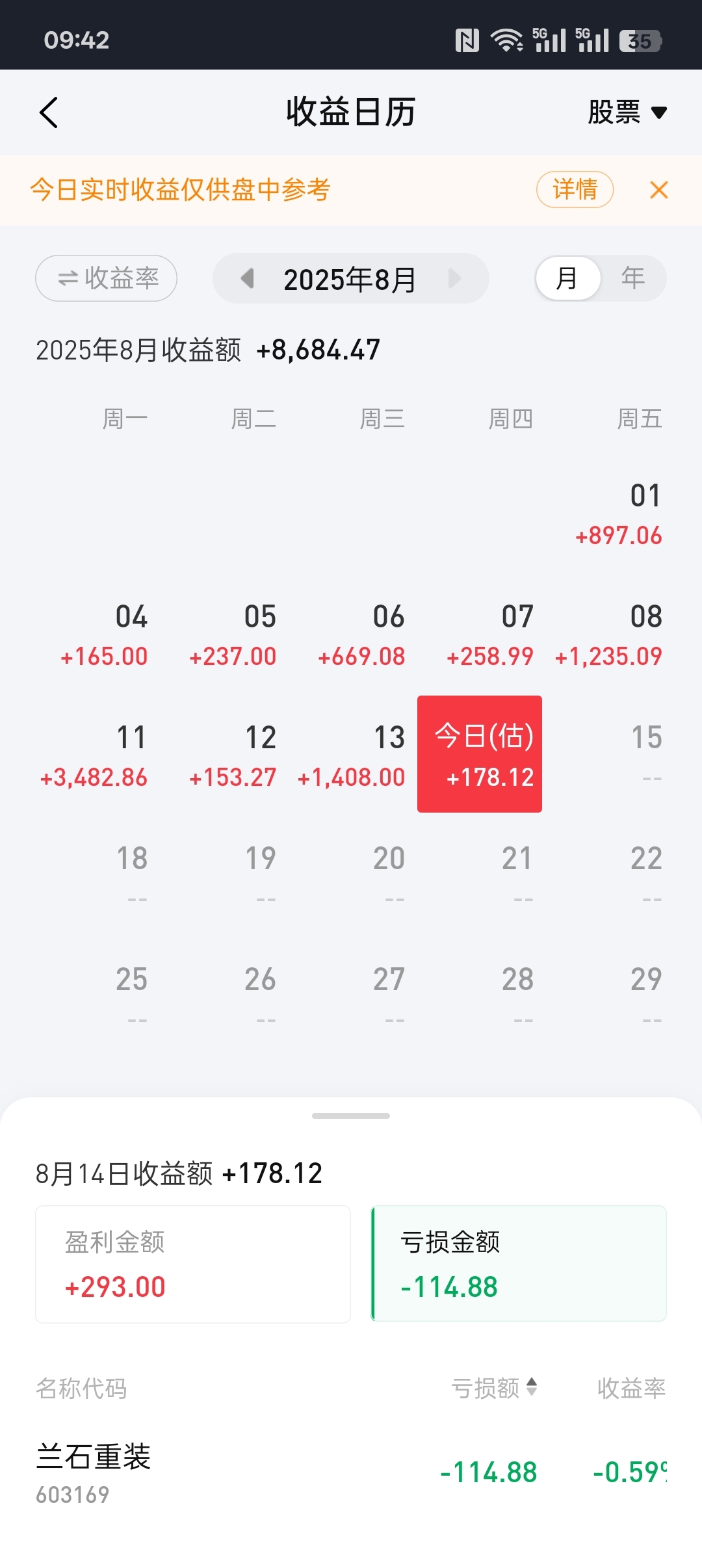Expand the bottom sheet handle
The image size is (702, 1568).
(351, 1116)
